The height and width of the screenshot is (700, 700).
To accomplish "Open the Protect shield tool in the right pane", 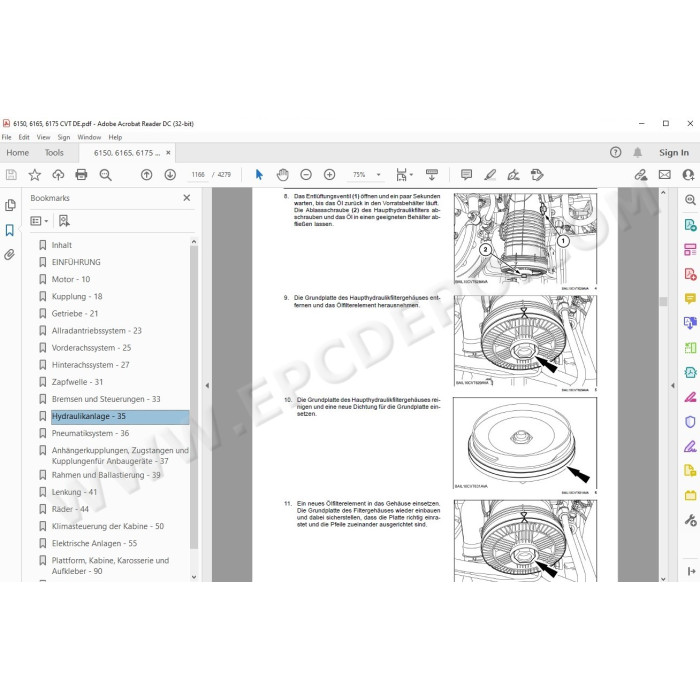I will coord(690,422).
